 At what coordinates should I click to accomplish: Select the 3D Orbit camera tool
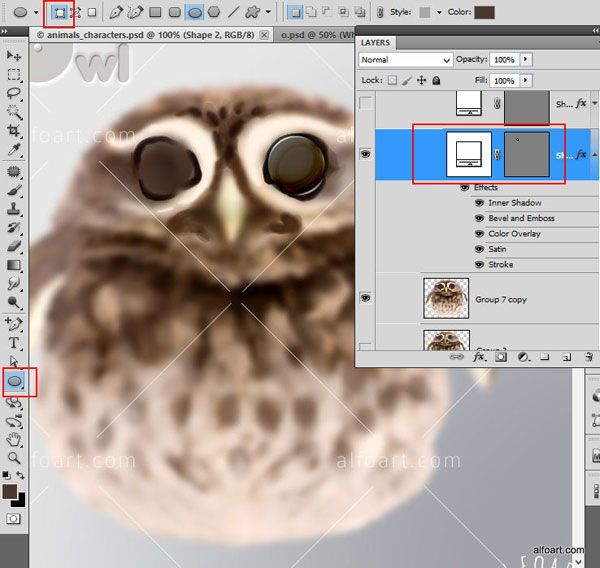14,421
